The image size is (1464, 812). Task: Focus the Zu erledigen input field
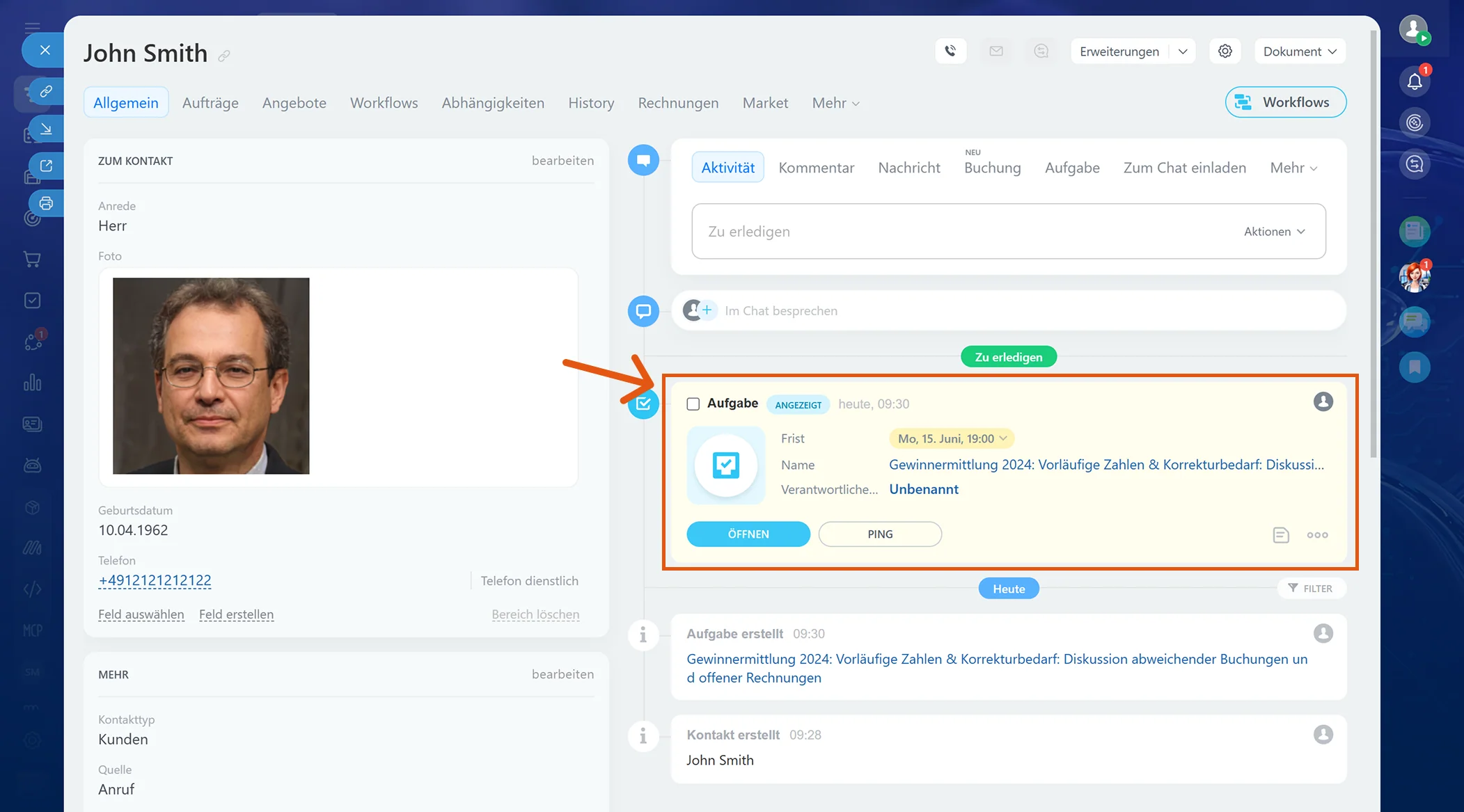click(x=968, y=232)
